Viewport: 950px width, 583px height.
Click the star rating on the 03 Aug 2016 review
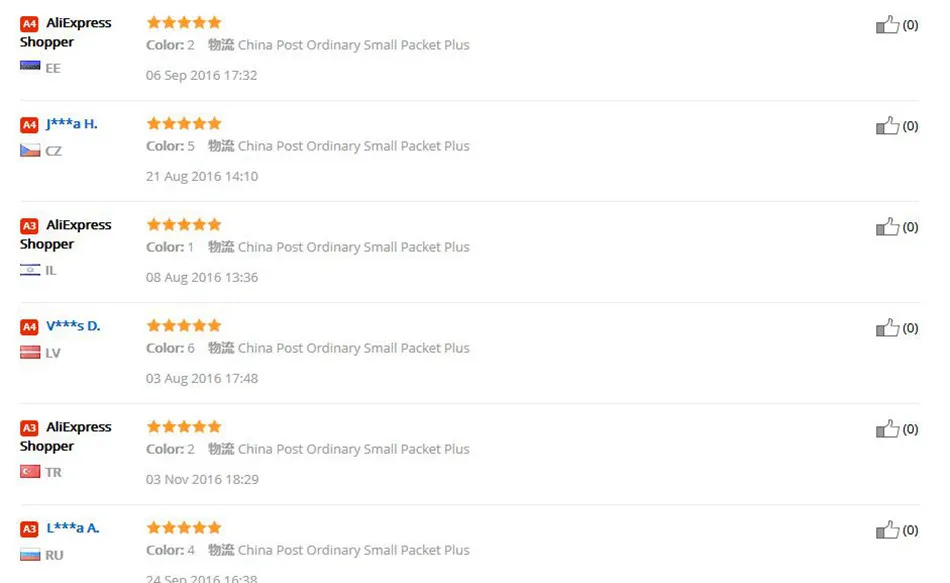(184, 326)
